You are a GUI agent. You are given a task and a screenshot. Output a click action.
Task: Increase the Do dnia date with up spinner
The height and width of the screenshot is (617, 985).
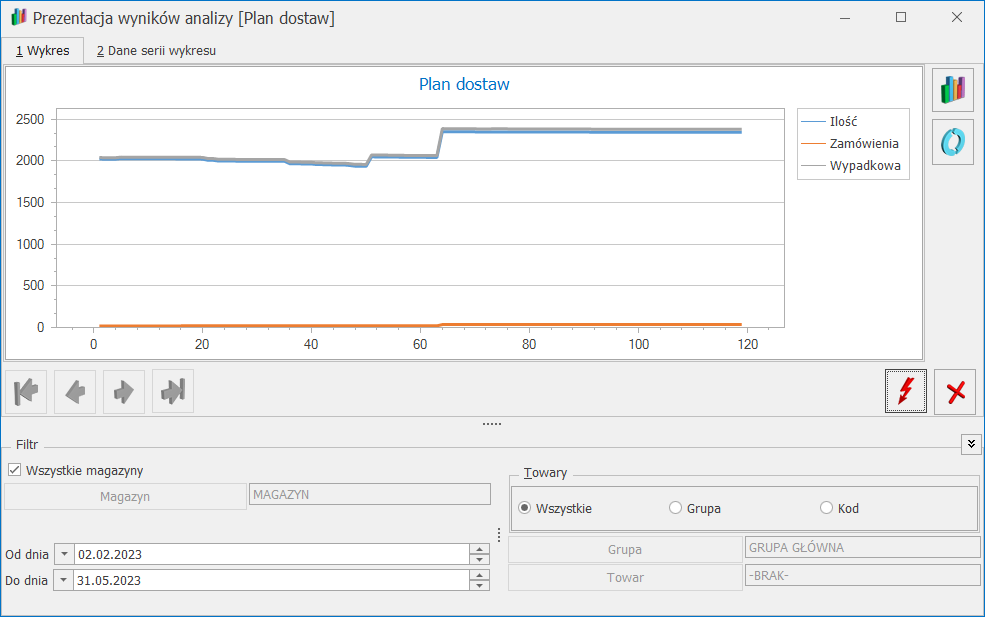[479, 575]
